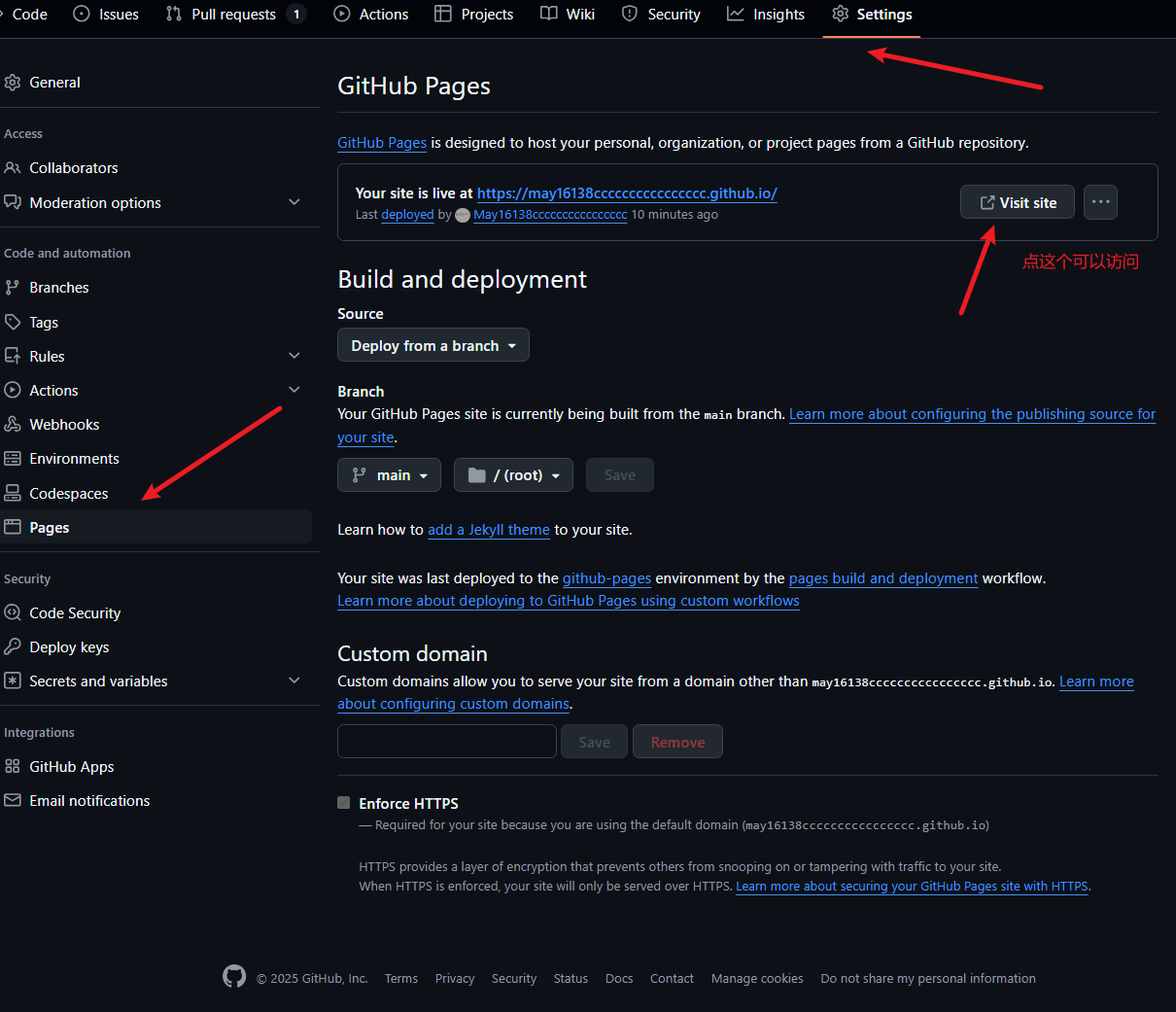Image resolution: width=1176 pixels, height=1012 pixels.
Task: Click 'Learn more about securing your GitHub Pages' link
Action: coord(912,887)
